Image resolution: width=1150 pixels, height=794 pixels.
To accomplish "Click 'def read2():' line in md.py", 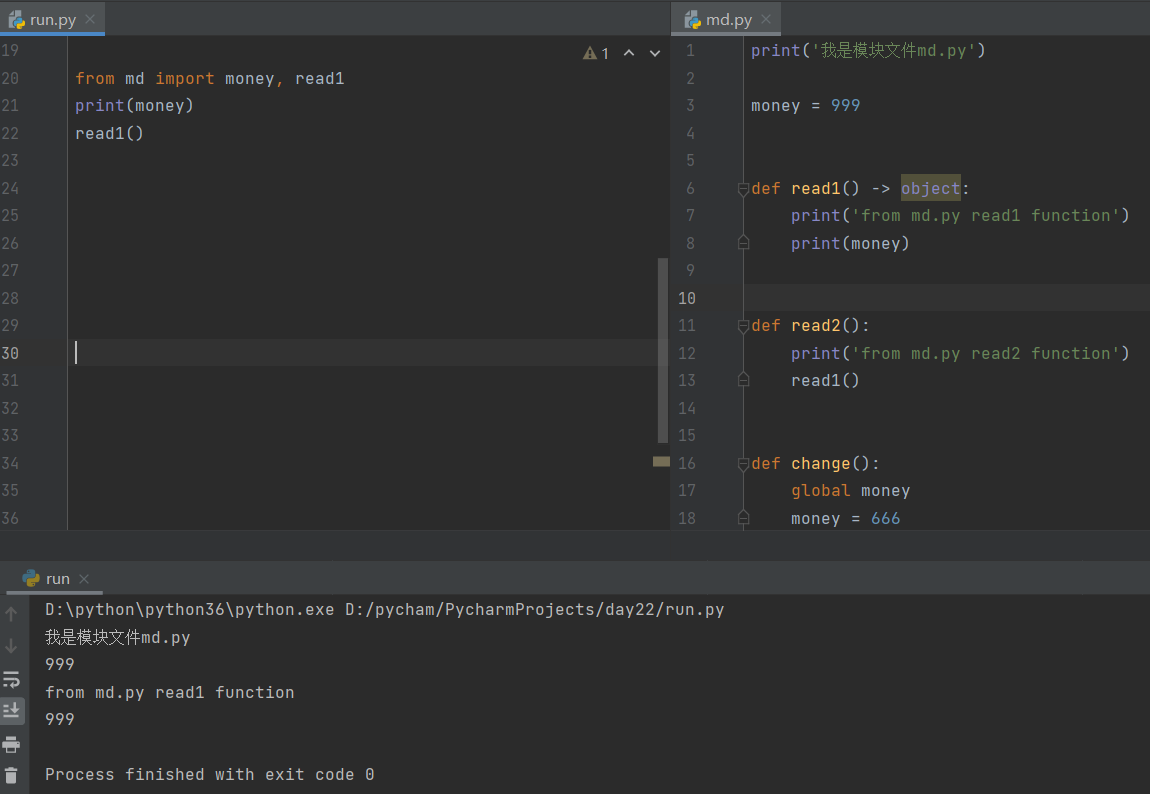I will click(810, 326).
